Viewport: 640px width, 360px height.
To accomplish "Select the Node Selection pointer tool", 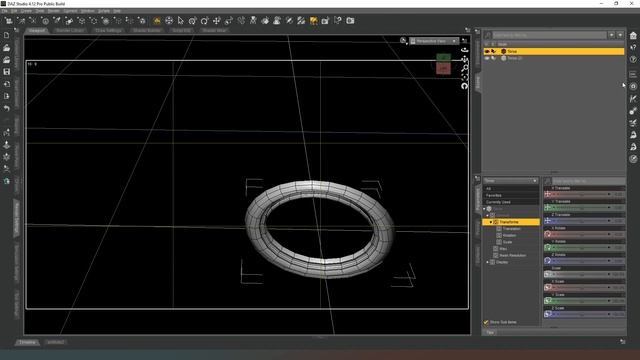I will point(181,20).
